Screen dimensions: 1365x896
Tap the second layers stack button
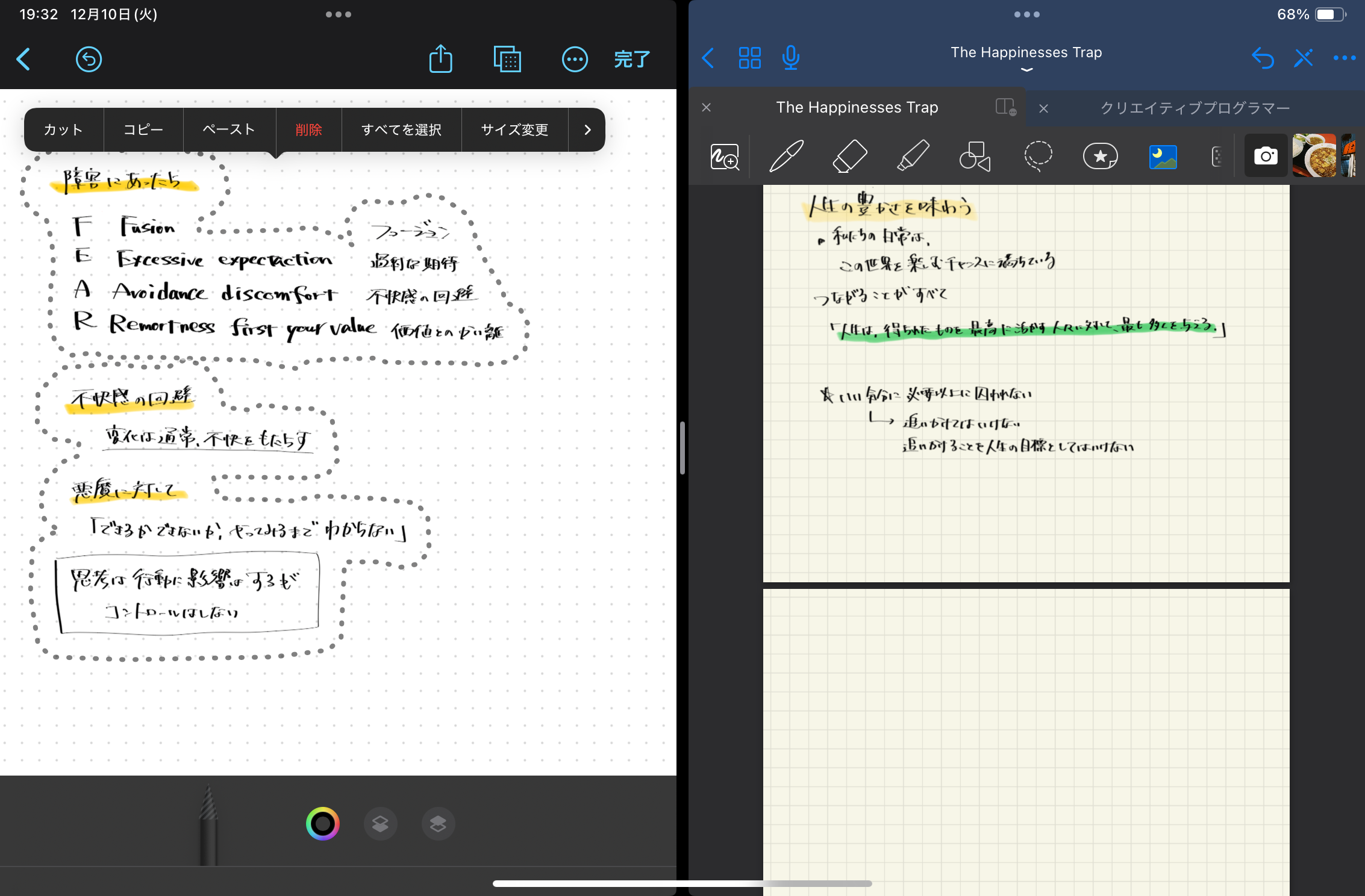tap(438, 823)
